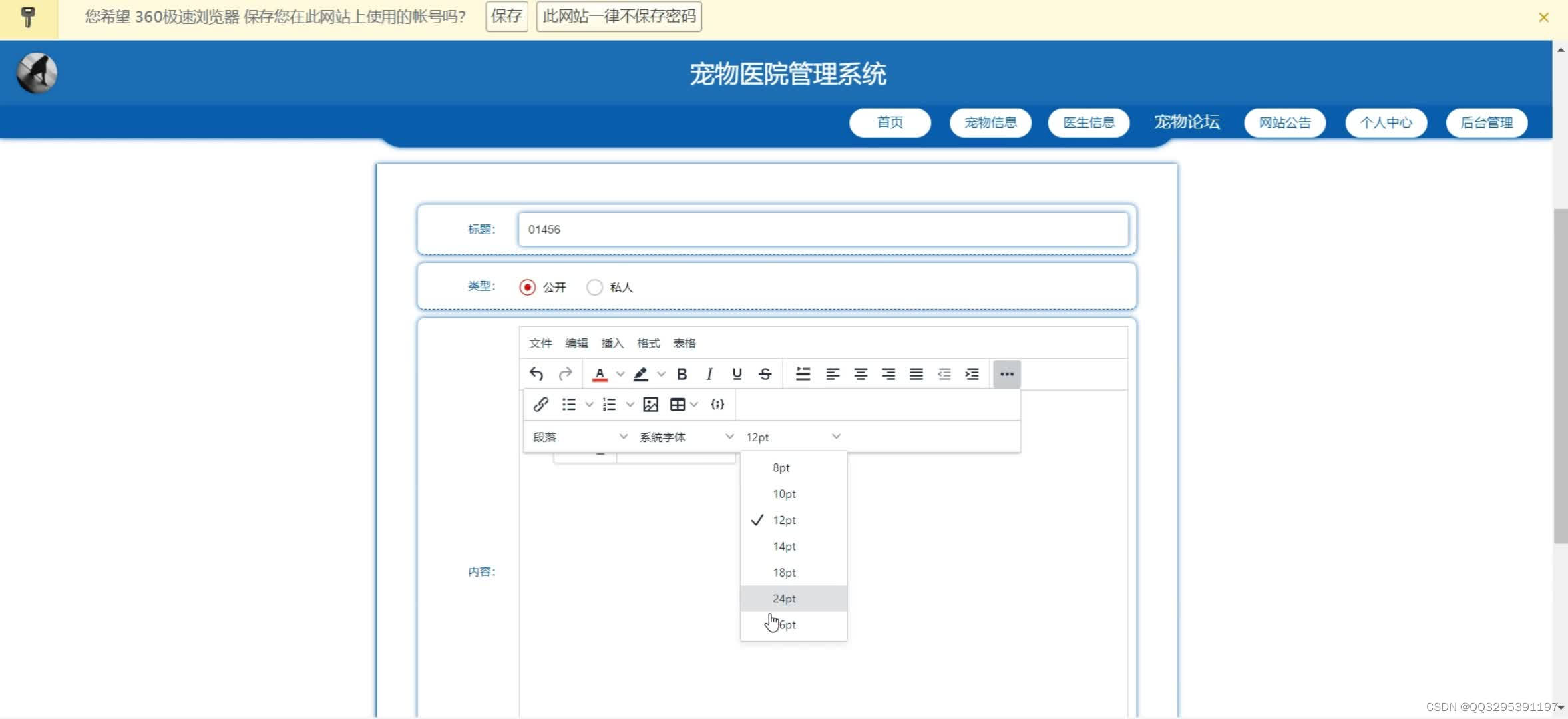Viewport: 1568px width, 719px height.
Task: Dismiss the password save bar
Action: coord(1543,17)
